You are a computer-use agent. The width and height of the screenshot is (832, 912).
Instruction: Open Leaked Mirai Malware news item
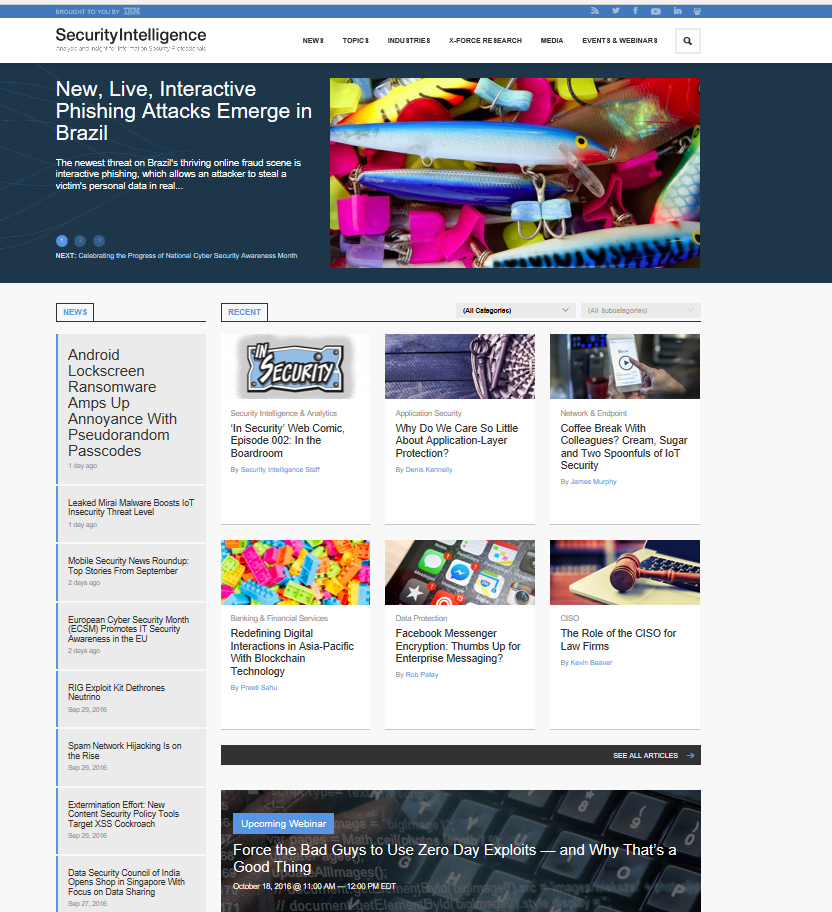pos(131,507)
